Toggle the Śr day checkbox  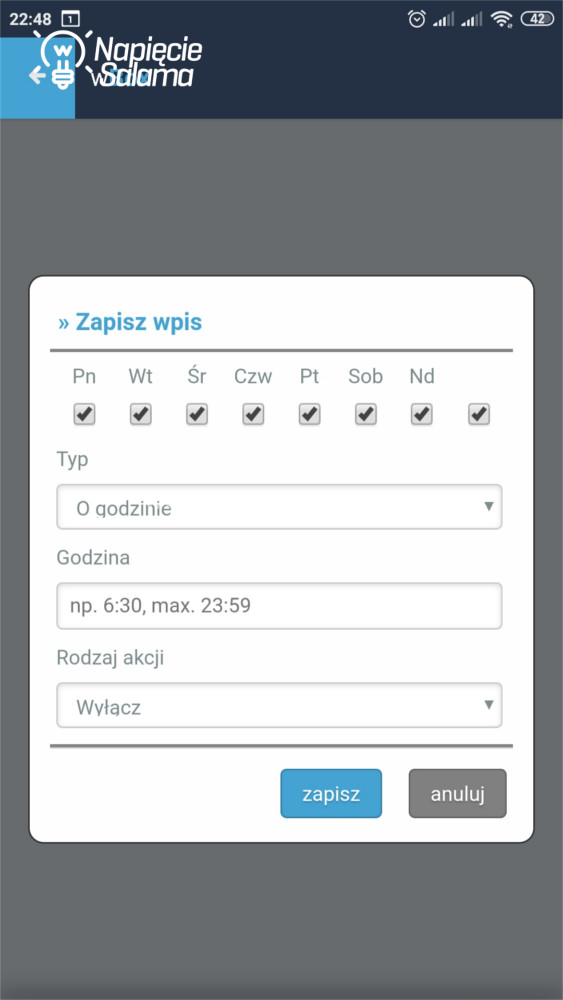pos(197,415)
